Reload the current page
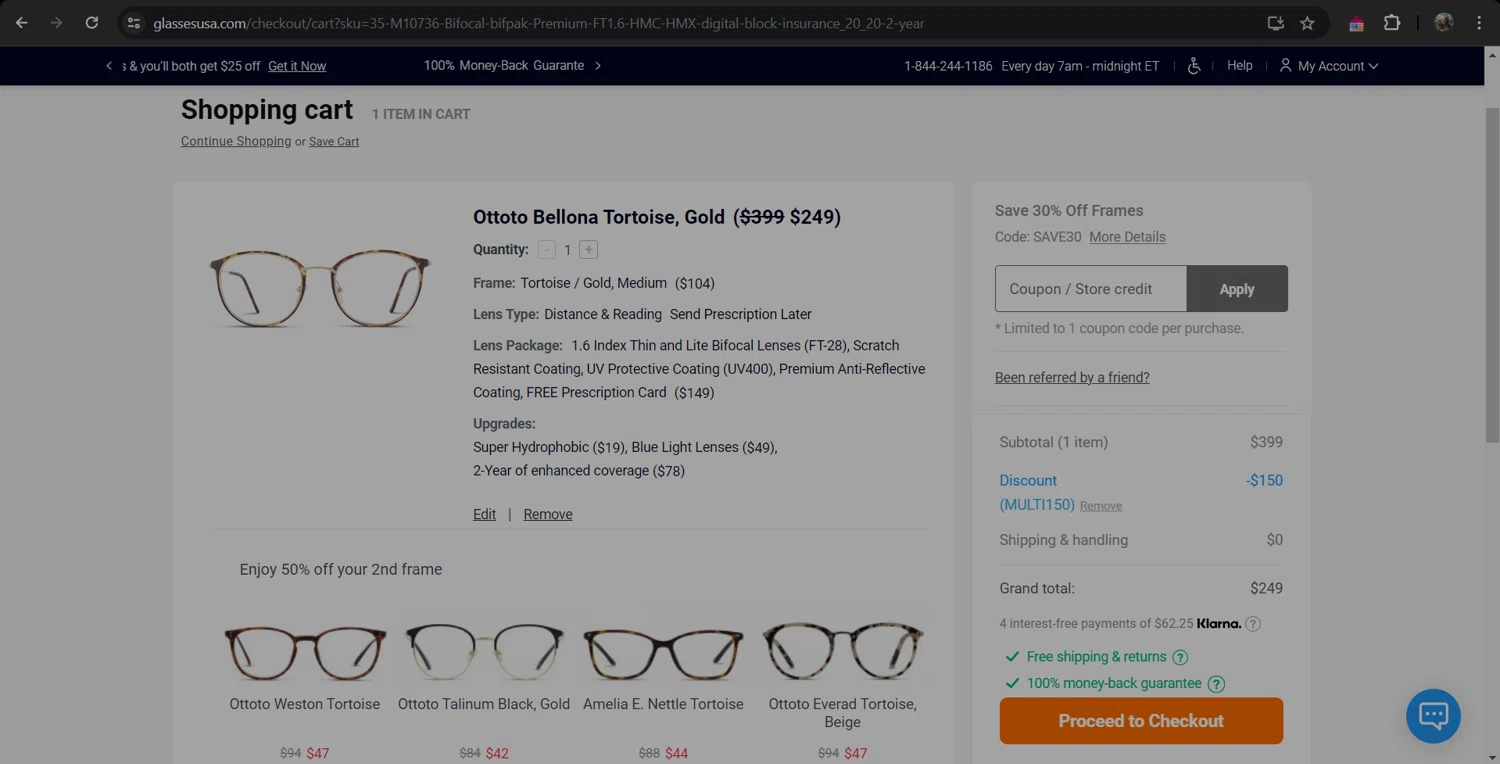1500x764 pixels. (x=91, y=23)
